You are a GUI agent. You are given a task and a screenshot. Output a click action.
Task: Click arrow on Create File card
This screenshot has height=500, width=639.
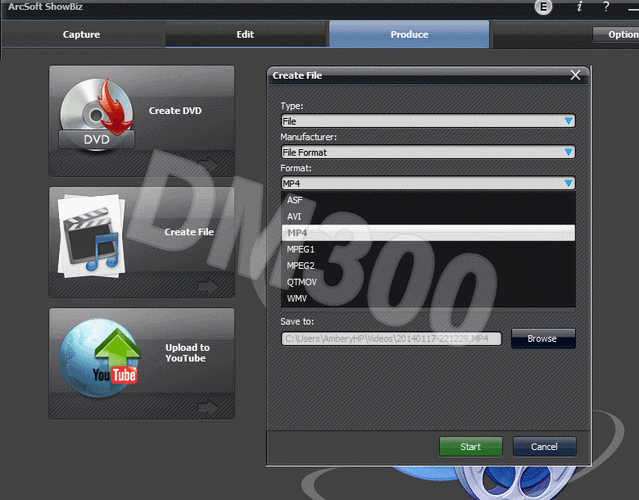click(208, 284)
